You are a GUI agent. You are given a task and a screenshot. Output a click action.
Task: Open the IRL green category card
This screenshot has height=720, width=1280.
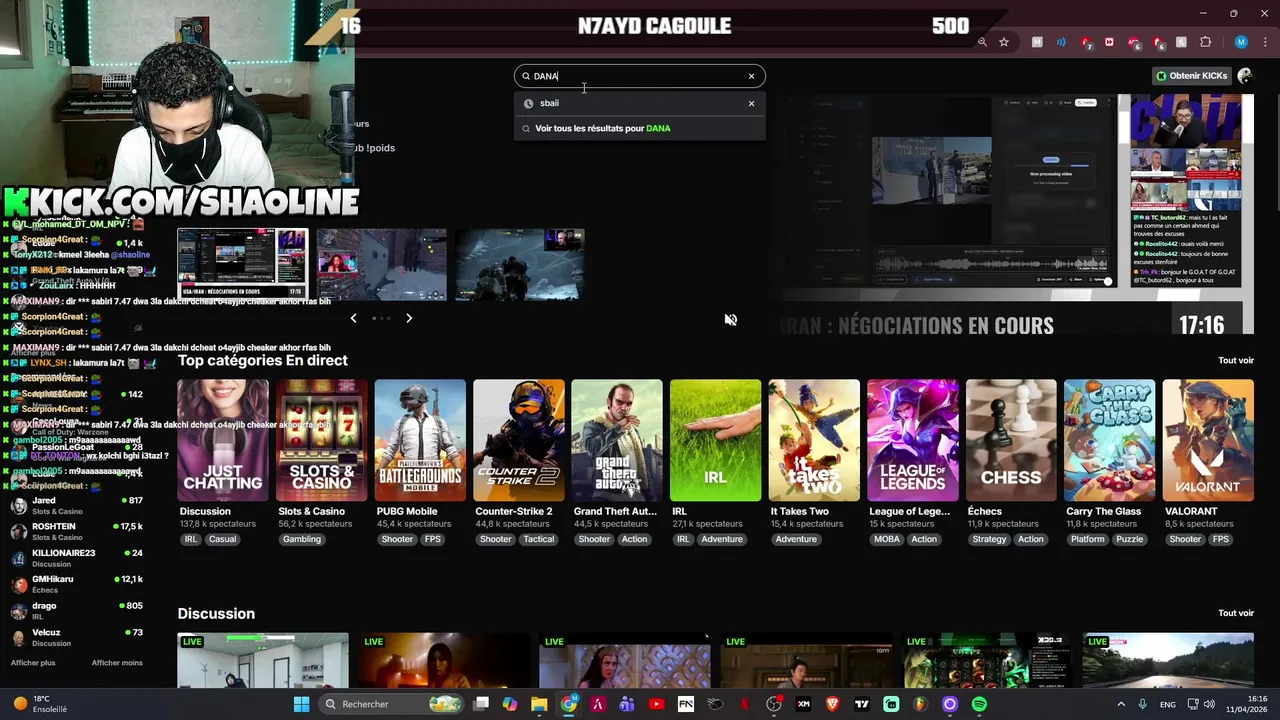715,440
